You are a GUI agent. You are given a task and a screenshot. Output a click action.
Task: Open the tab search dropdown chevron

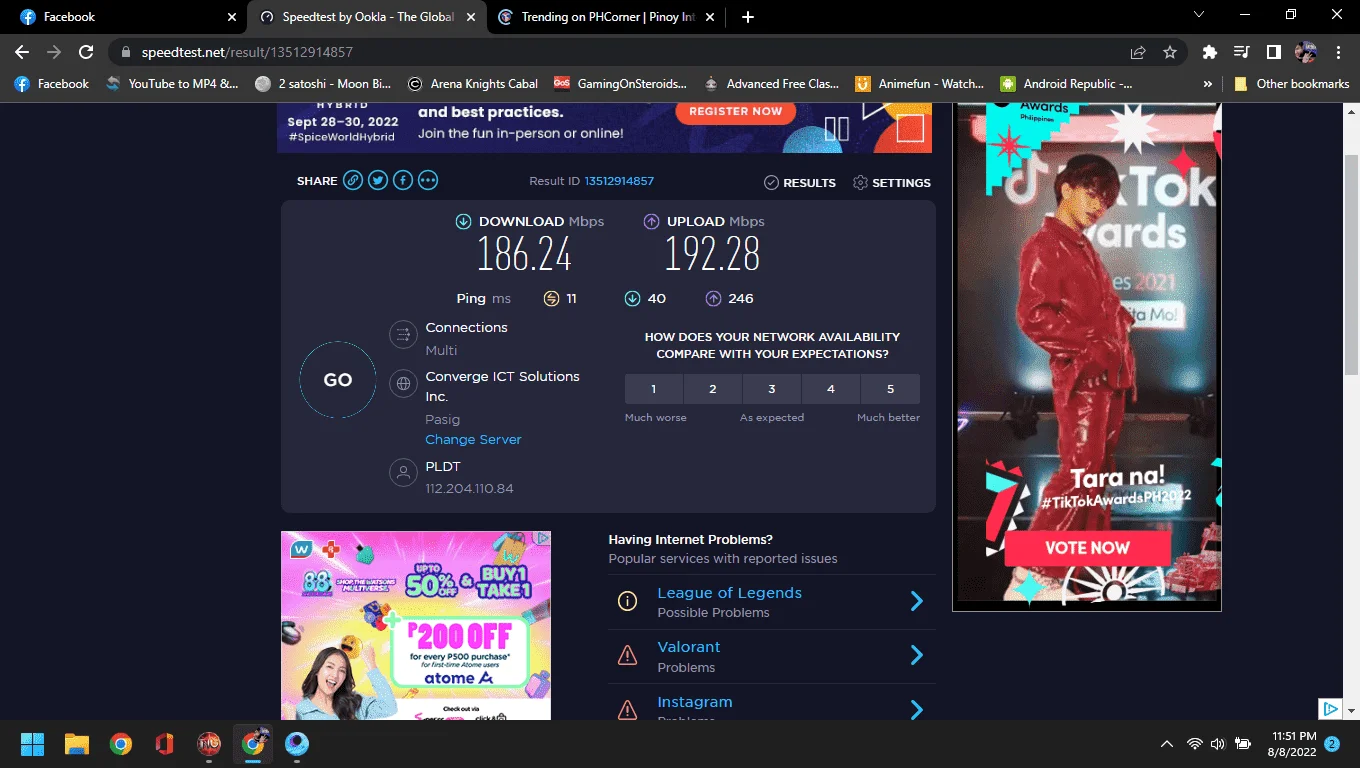[x=1200, y=15]
